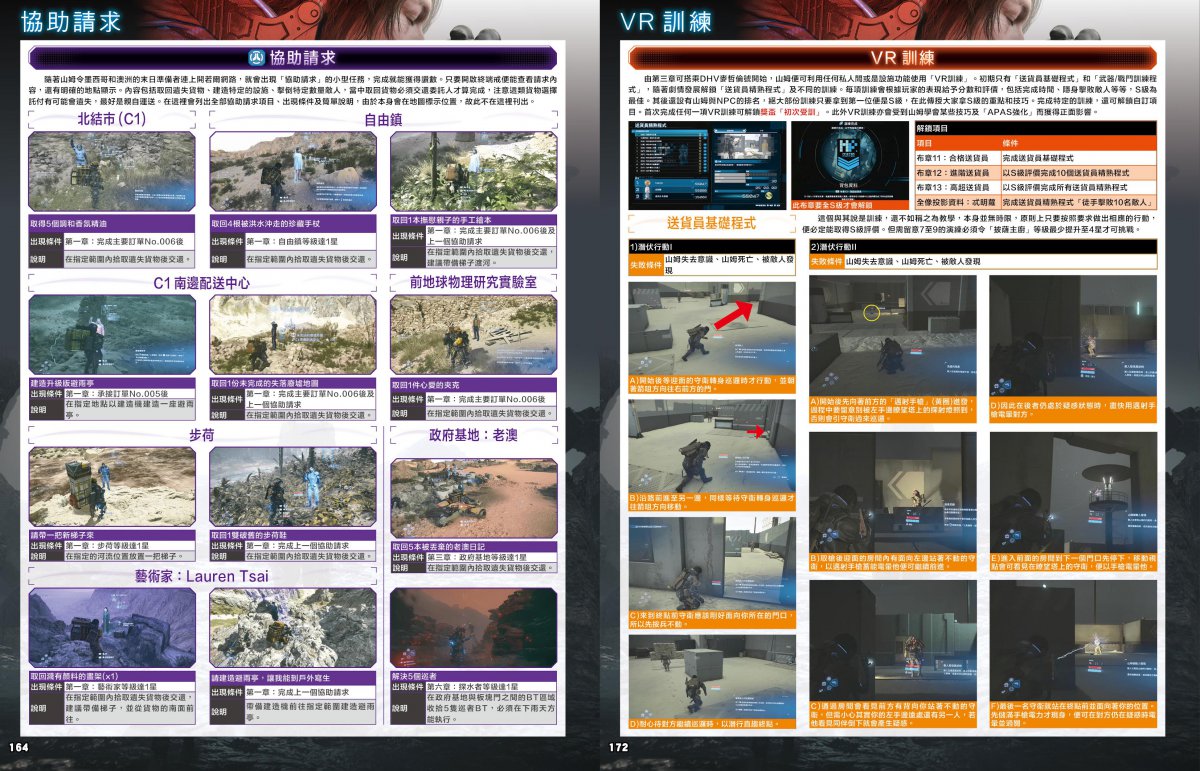Open the screenshot above 請帶一把新梯子來
Viewport: 1200px width, 771px height.
click(x=112, y=487)
